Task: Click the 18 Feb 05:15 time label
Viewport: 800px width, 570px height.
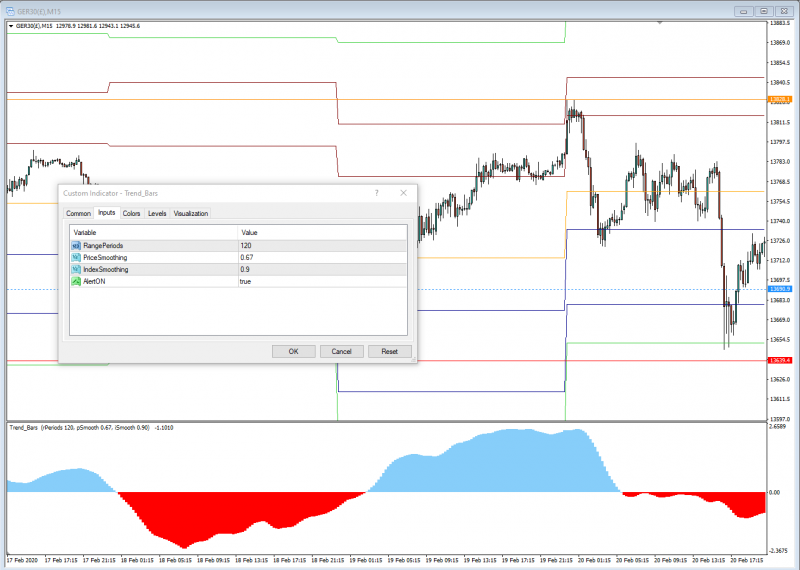Action: (176, 560)
